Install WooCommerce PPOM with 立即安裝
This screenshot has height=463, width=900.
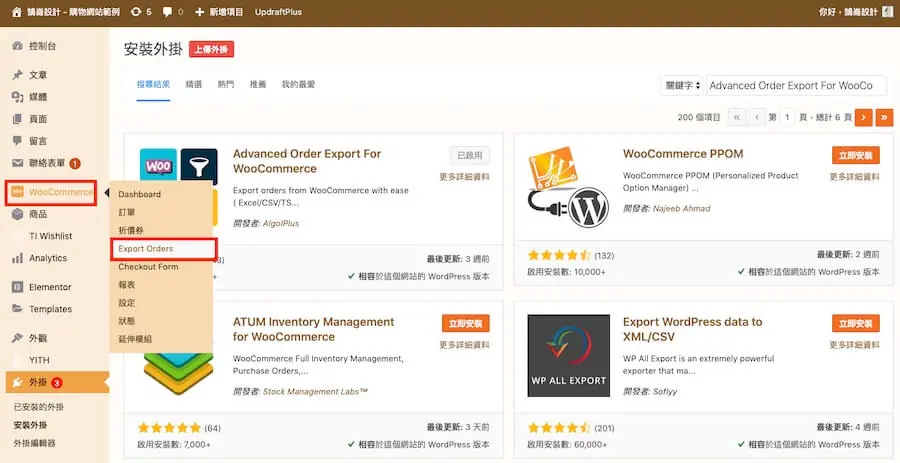point(856,155)
